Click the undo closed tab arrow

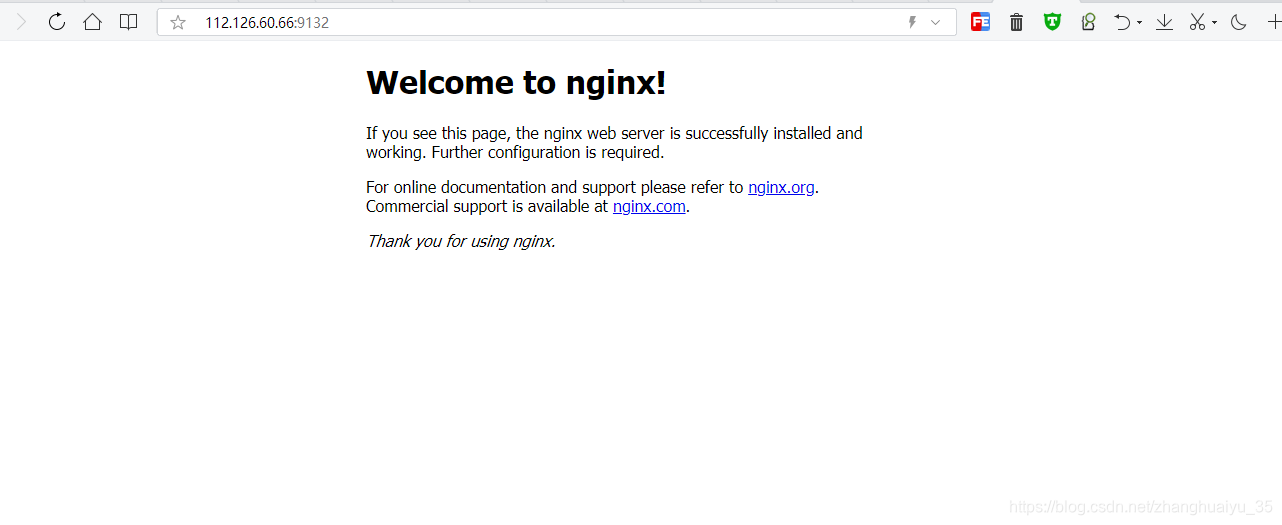point(1123,22)
